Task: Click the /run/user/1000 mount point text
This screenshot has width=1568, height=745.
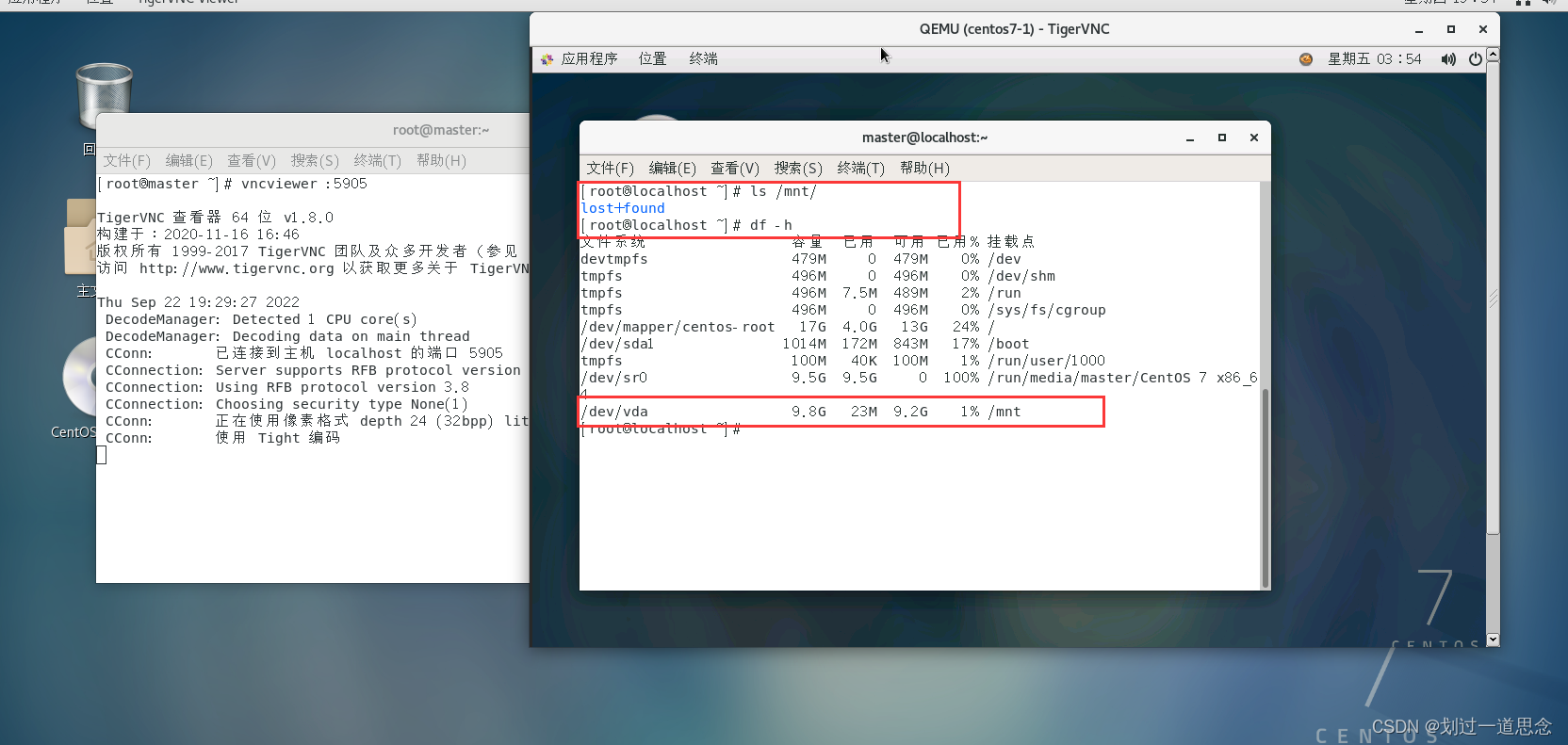Action: 1046,361
